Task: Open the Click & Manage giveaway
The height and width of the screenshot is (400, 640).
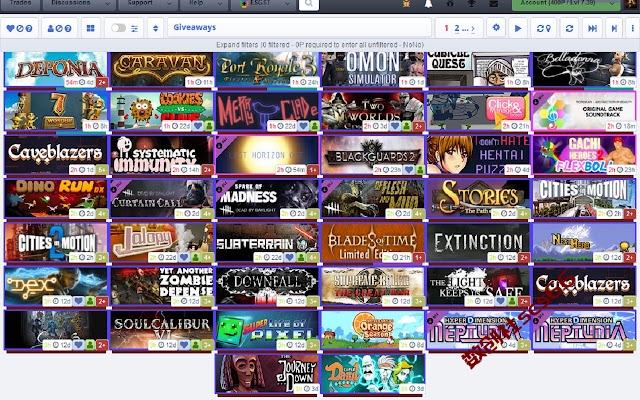Action: (478, 111)
